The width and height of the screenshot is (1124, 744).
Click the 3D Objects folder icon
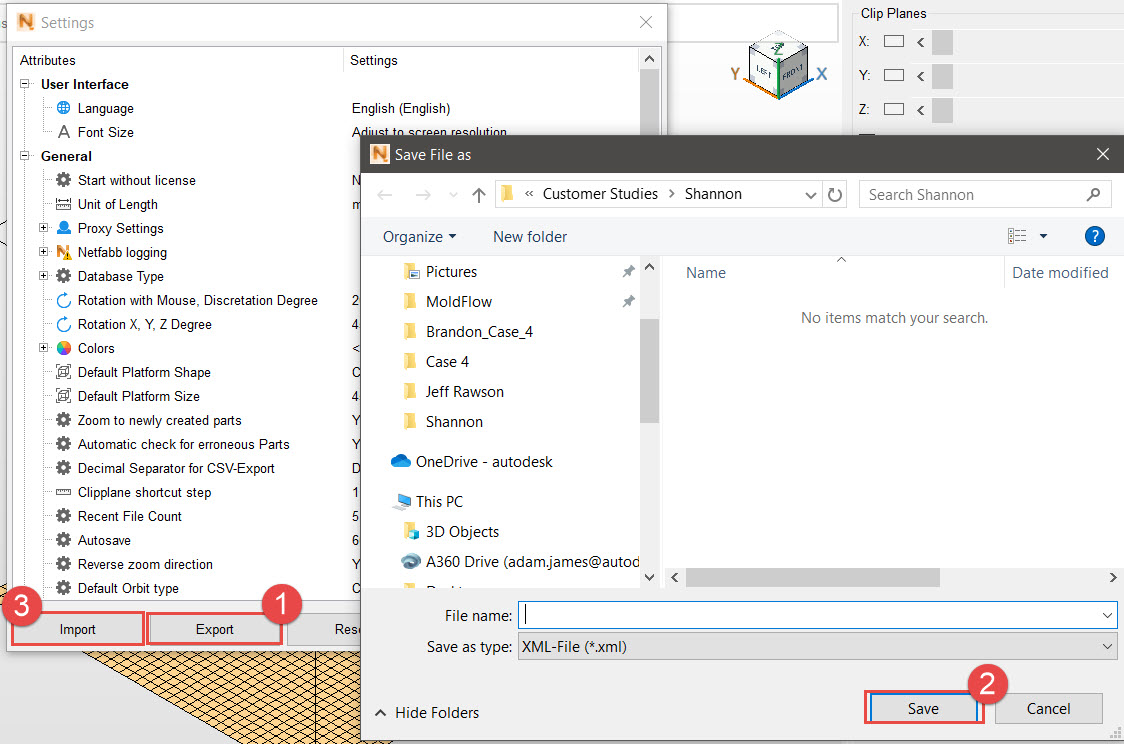[x=411, y=531]
